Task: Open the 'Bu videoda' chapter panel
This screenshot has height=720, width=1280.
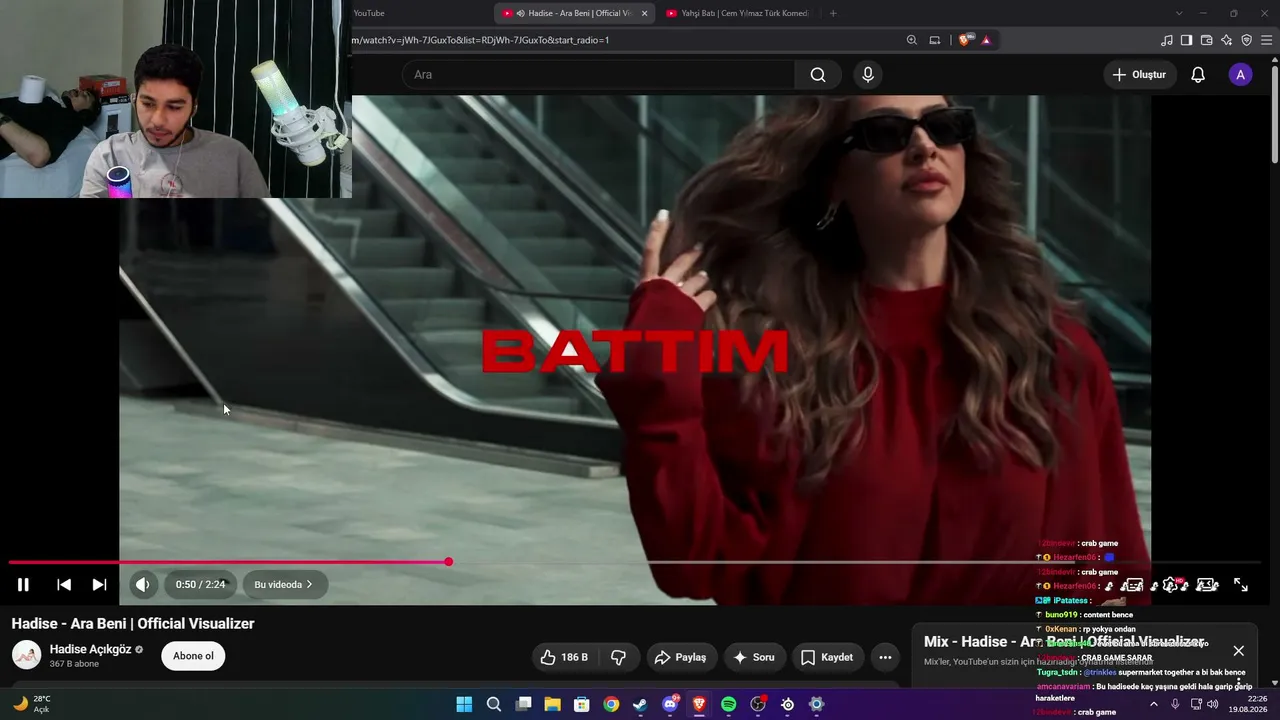Action: click(x=284, y=585)
